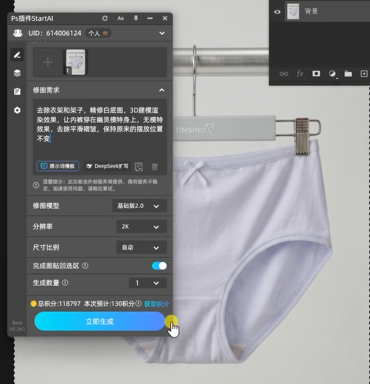Viewport: 370px width, 384px height.
Task: Open the 生成数量 count dropdown
Action: click(148, 283)
